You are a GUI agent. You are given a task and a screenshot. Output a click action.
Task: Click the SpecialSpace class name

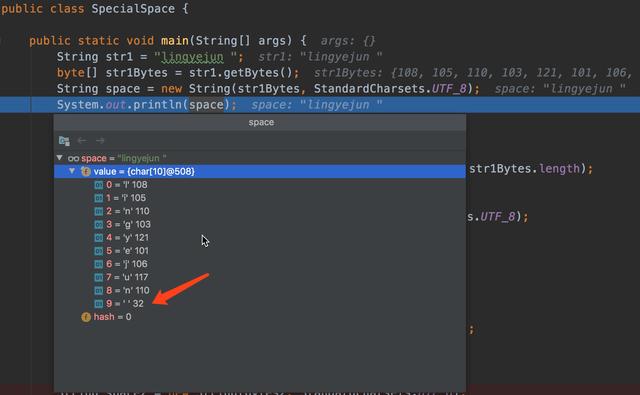[133, 9]
